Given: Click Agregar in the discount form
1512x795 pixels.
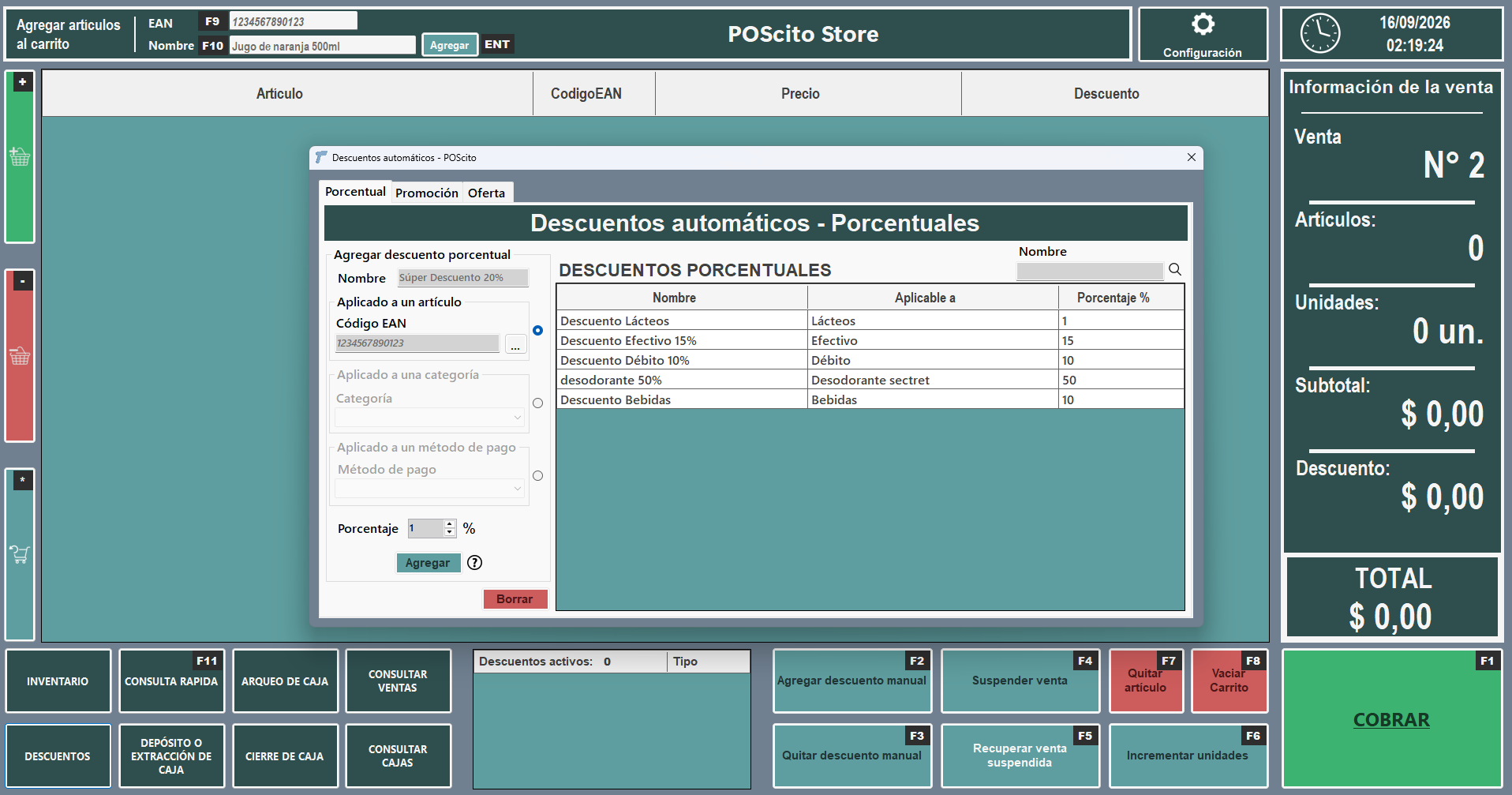Looking at the screenshot, I should coord(428,563).
